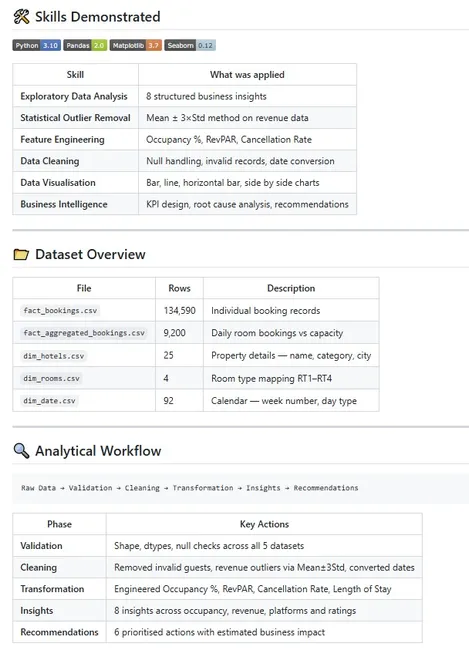Click the Seaborn 0.12 badge
This screenshot has width=469, height=650.
click(x=190, y=45)
